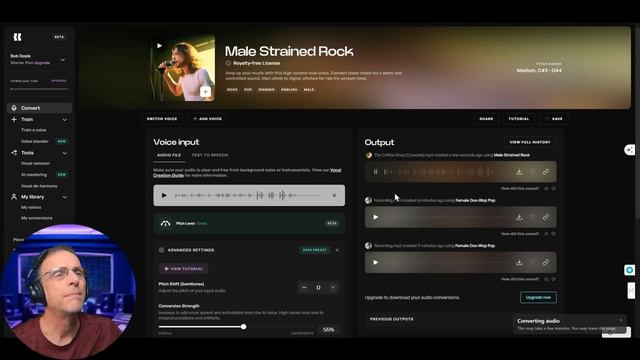This screenshot has width=640, height=360.
Task: Download the last Female Doo-Wop Pop output
Action: pos(519,262)
